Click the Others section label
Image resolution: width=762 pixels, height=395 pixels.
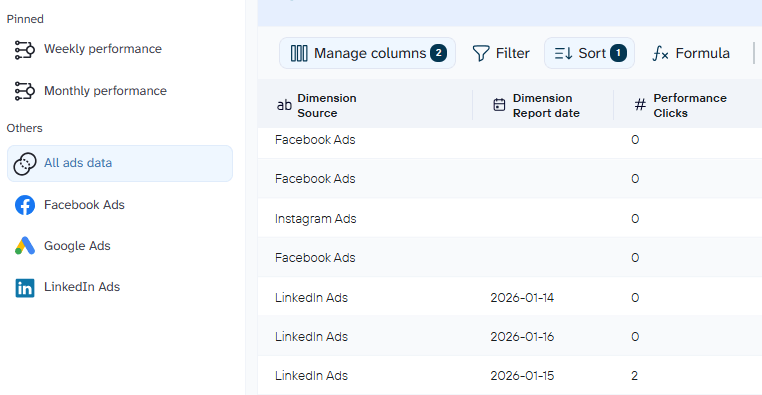(x=24, y=128)
